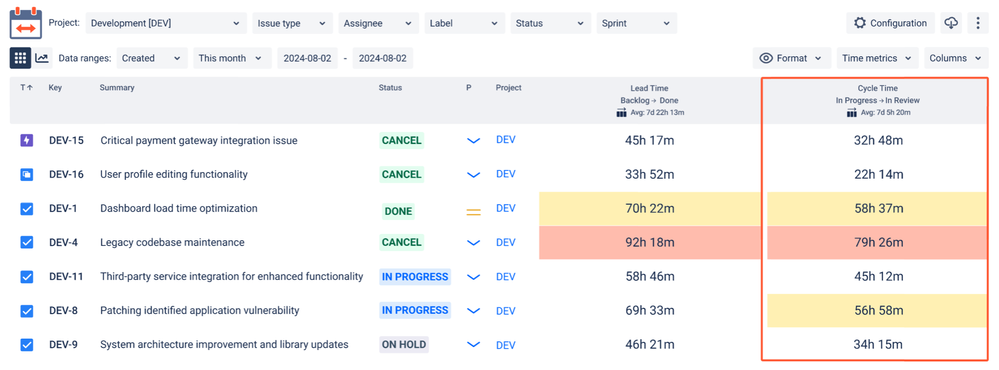Viewport: 999px width, 370px height.
Task: Click the start date field 2024-08-02
Action: 307,58
